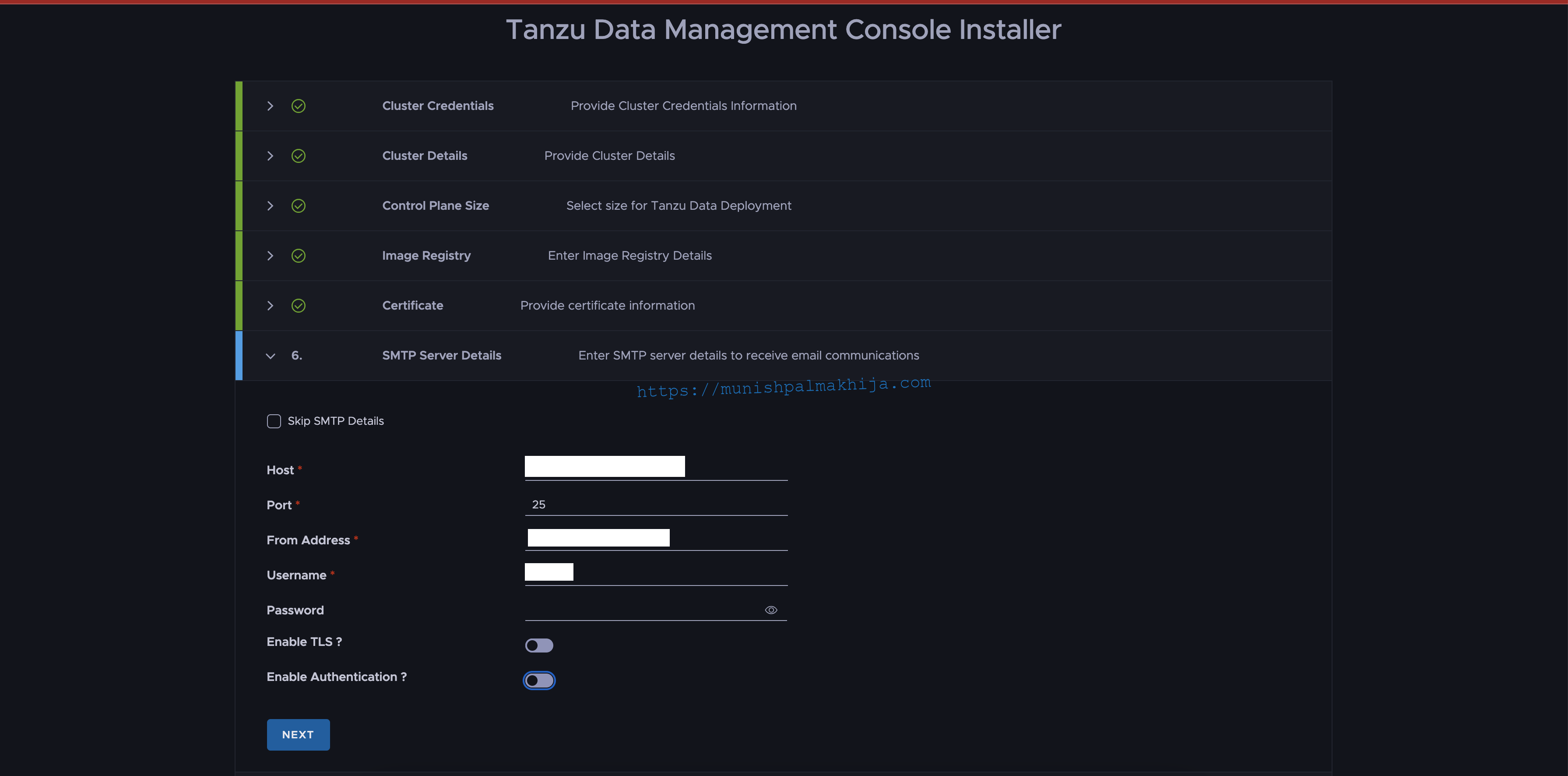This screenshot has width=1568, height=776.
Task: Click the NEXT button
Action: (298, 734)
